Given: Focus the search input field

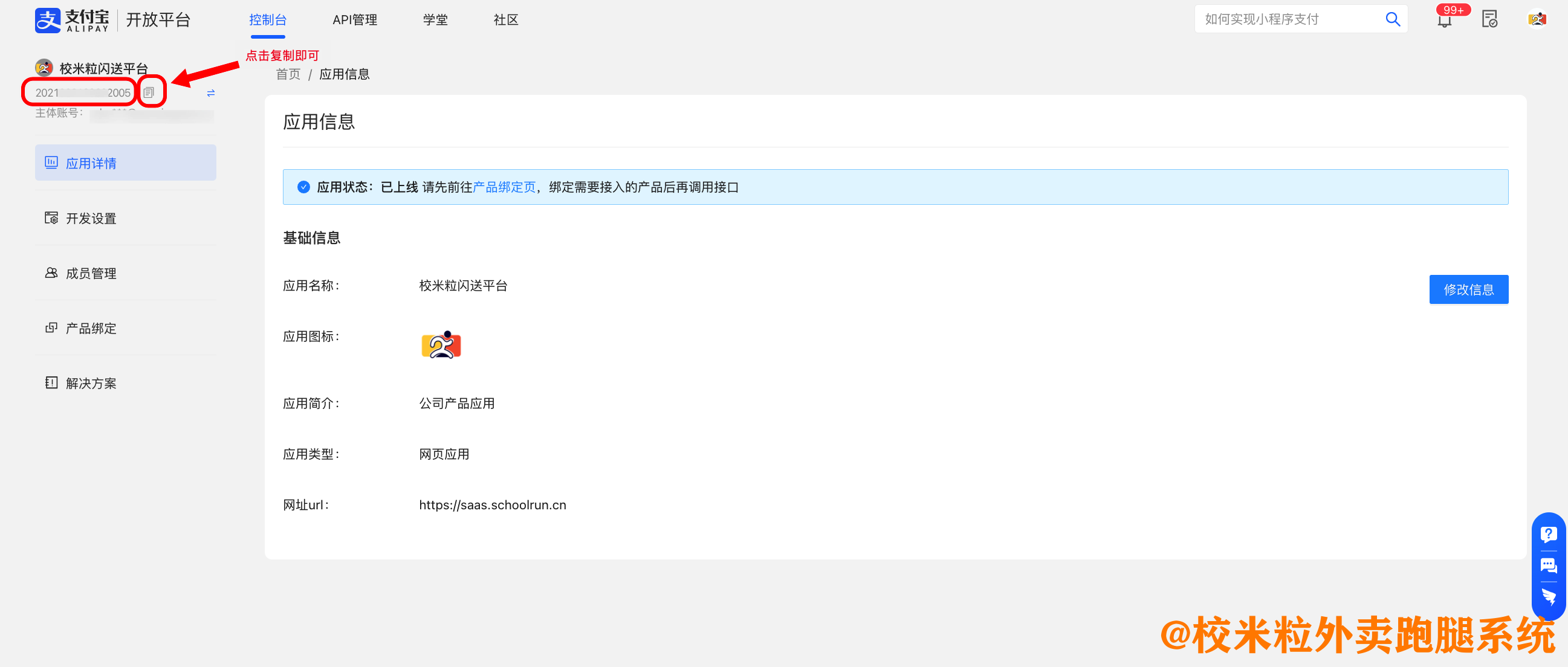Looking at the screenshot, I should [1285, 19].
